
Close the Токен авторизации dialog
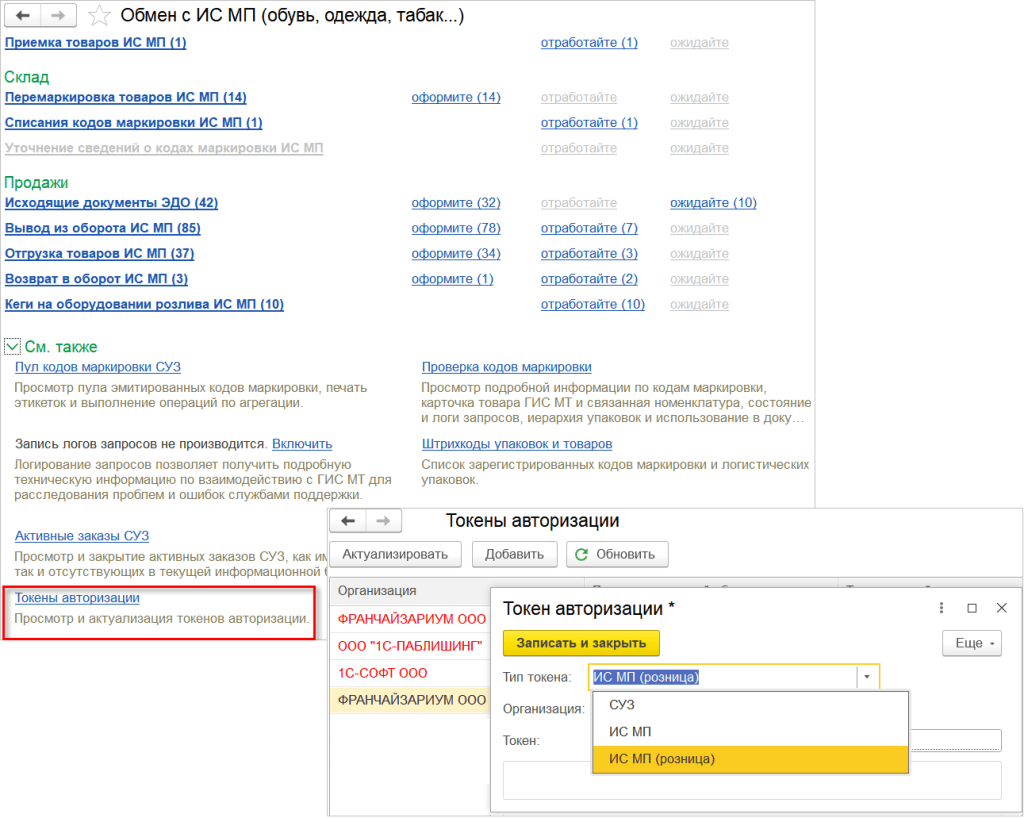[1002, 608]
